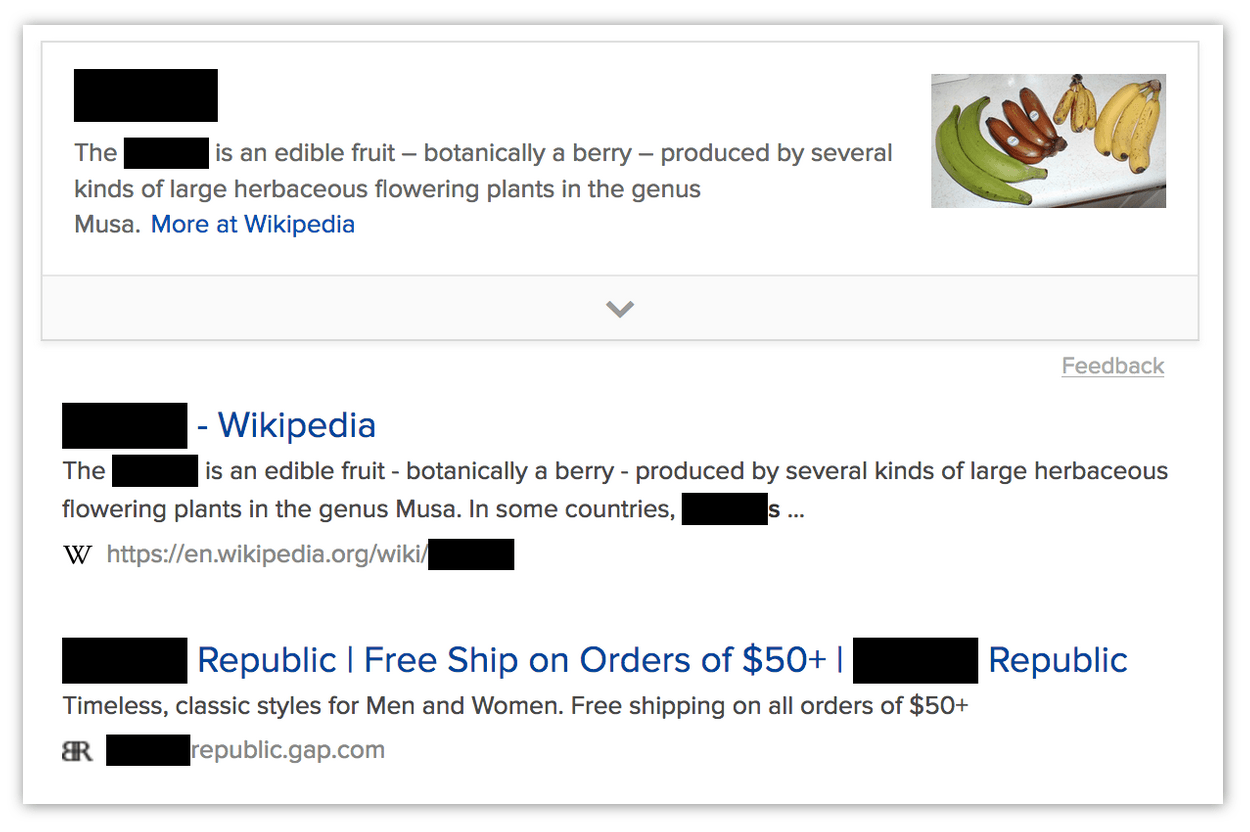Open the Wikipedia search result title
The width and height of the screenshot is (1250, 832).
tap(217, 425)
